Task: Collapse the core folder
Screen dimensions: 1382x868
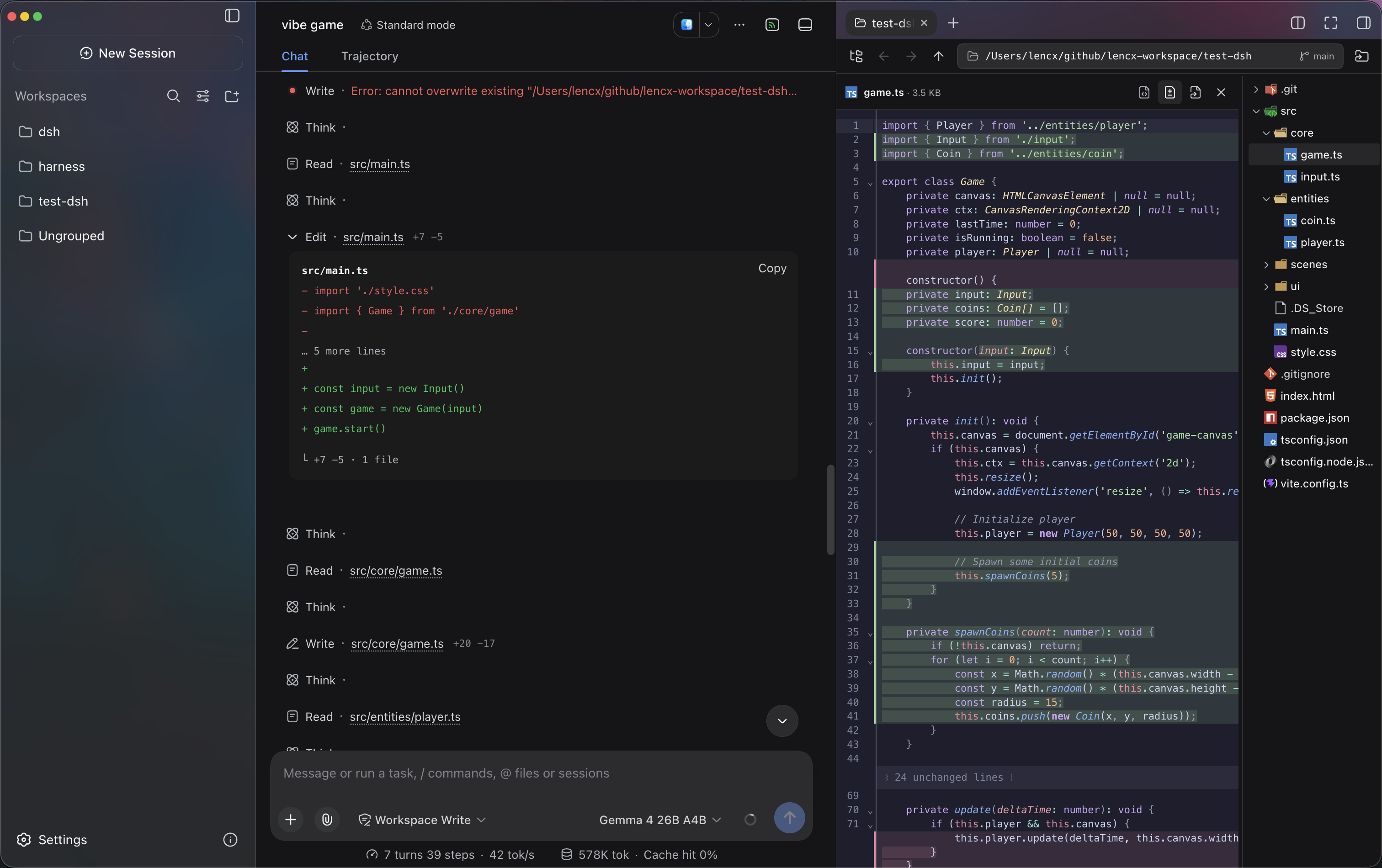Action: [x=1267, y=133]
